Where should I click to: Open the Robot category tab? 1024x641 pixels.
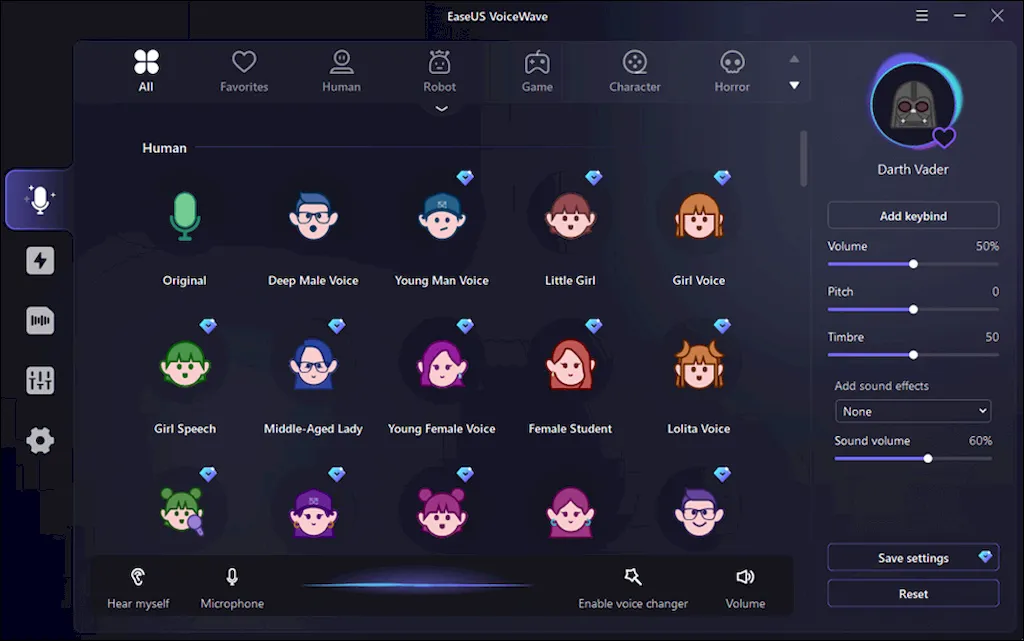point(440,71)
